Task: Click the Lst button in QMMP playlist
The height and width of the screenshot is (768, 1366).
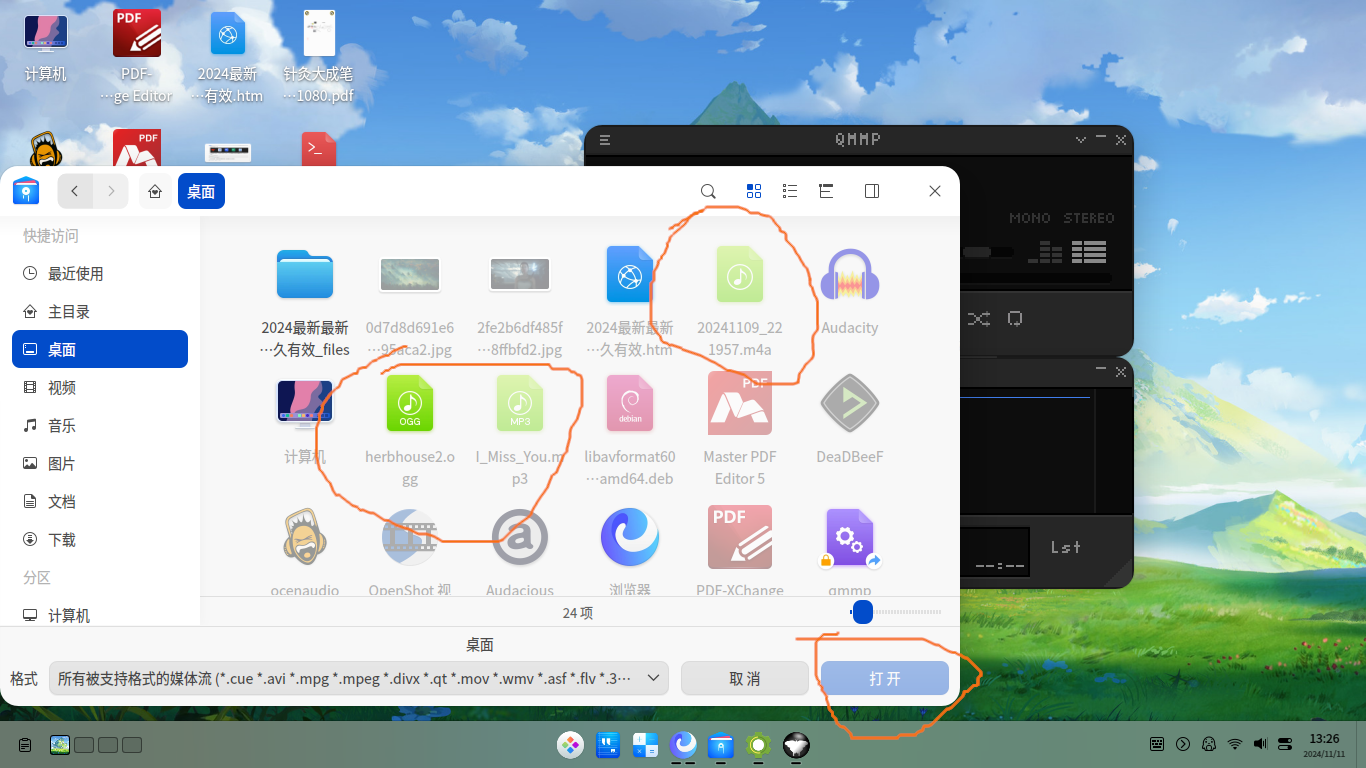Action: tap(1066, 547)
